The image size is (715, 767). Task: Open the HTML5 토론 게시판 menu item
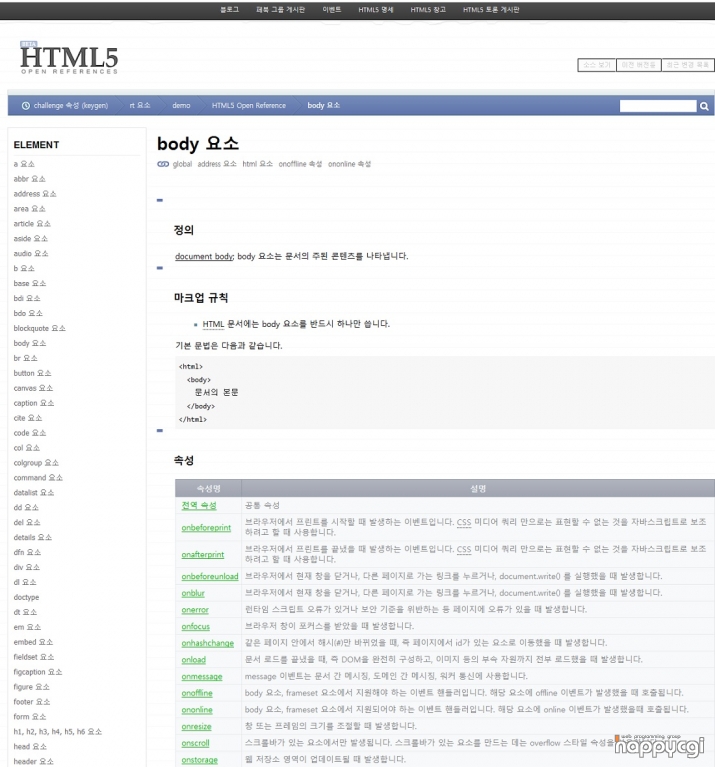[x=491, y=10]
